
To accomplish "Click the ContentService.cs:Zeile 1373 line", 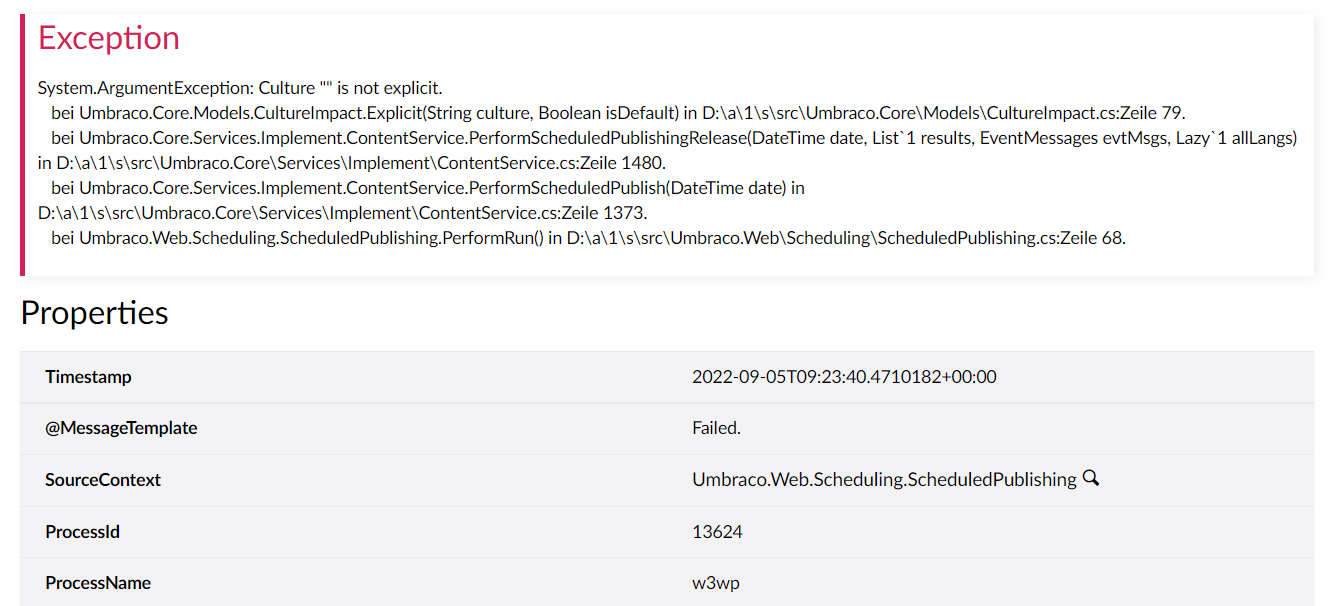I will point(343,213).
